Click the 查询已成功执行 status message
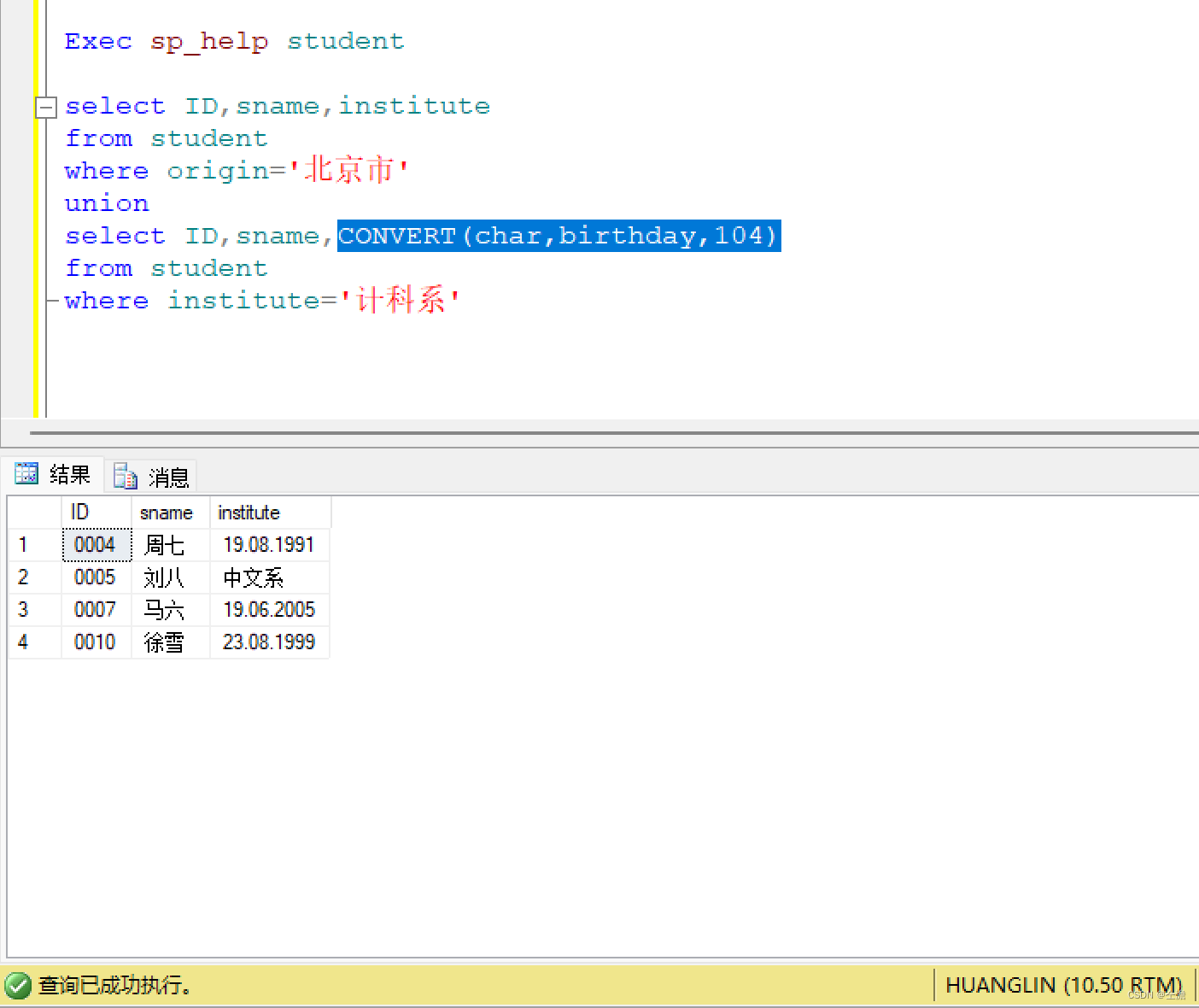Viewport: 1199px width, 1008px height. pyautogui.click(x=114, y=985)
